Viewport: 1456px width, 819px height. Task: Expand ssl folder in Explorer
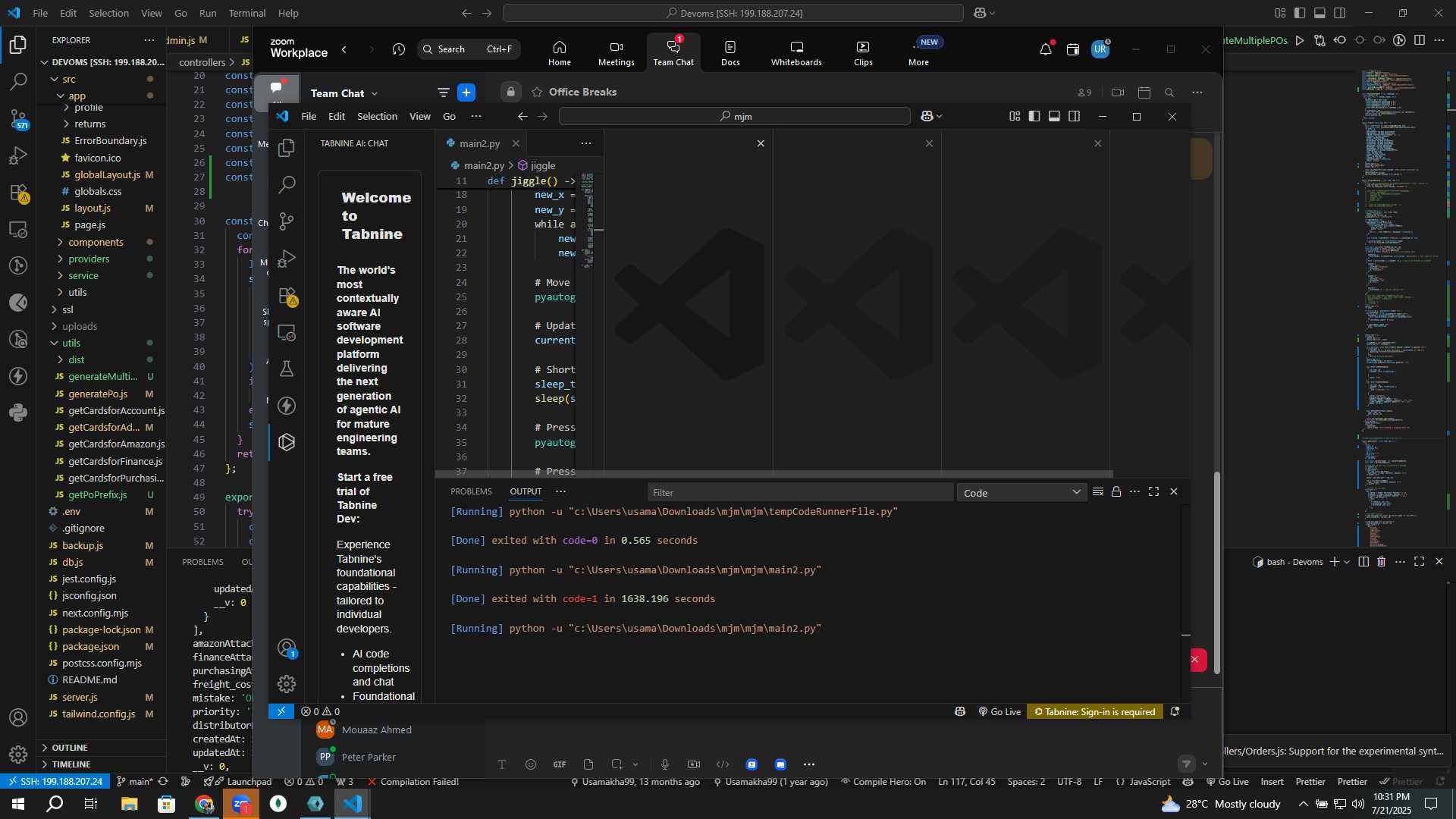pyautogui.click(x=67, y=309)
